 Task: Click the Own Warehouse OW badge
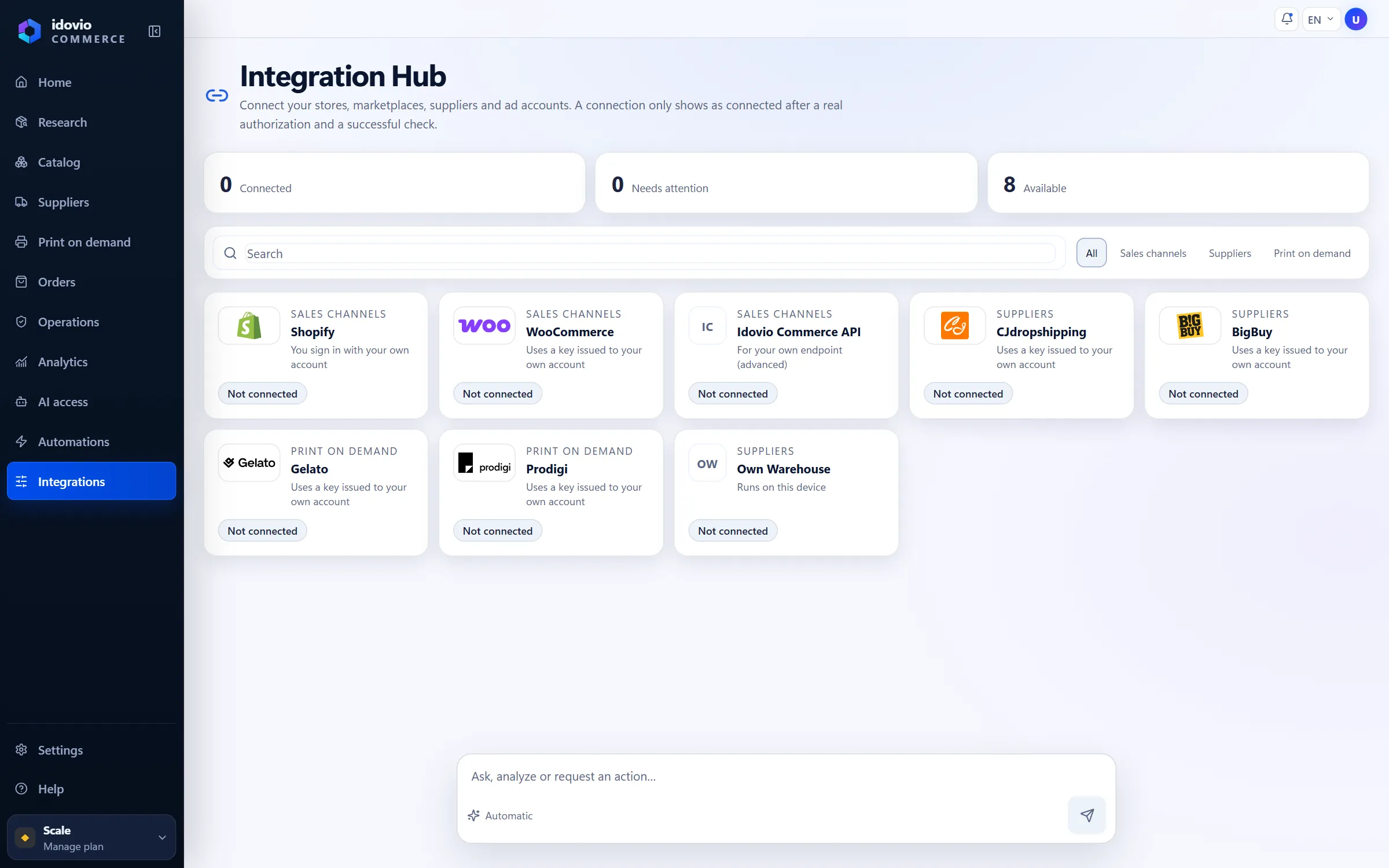[707, 464]
